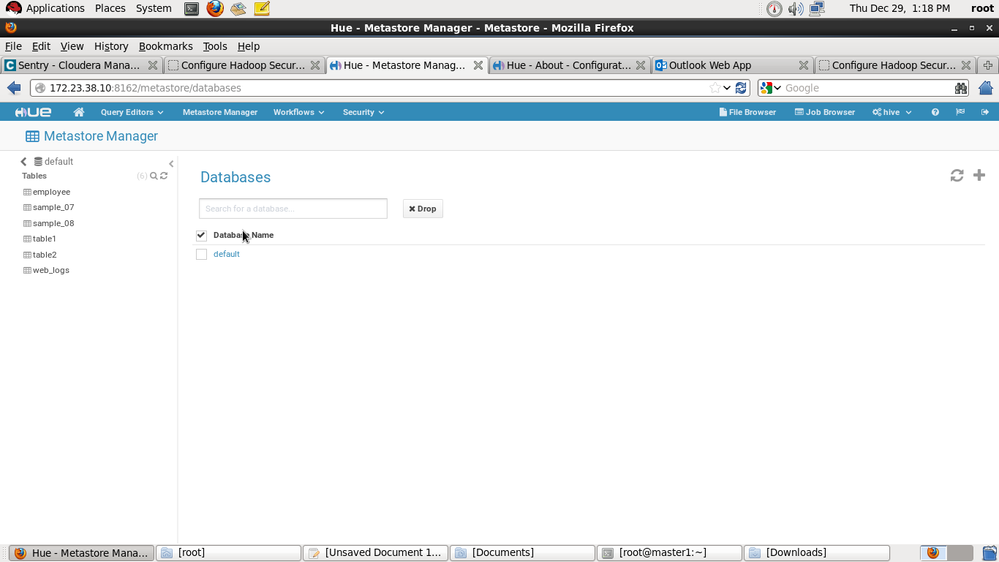Image resolution: width=999 pixels, height=562 pixels.
Task: Click the volume speaker icon
Action: click(795, 8)
